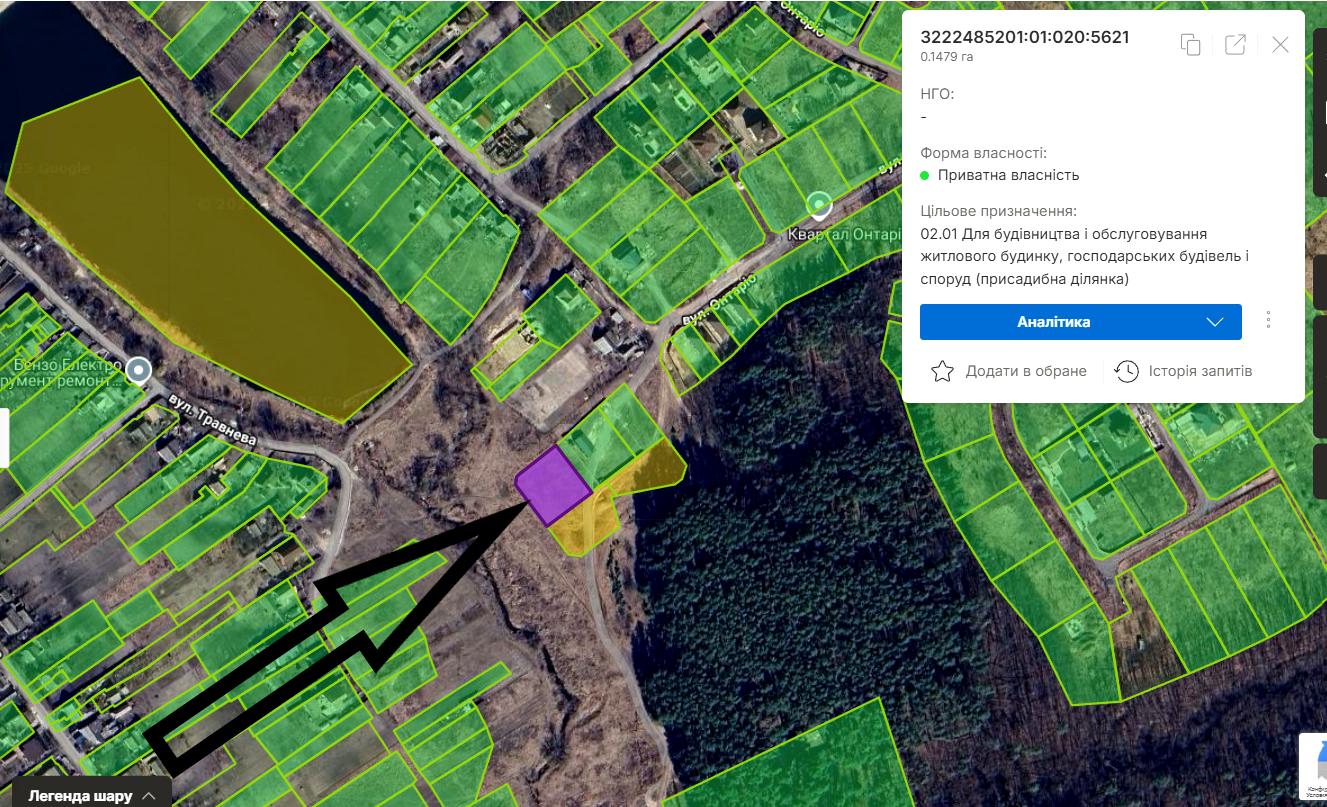Select the purple highlighted parcel
The image size is (1327, 807).
pos(553,485)
